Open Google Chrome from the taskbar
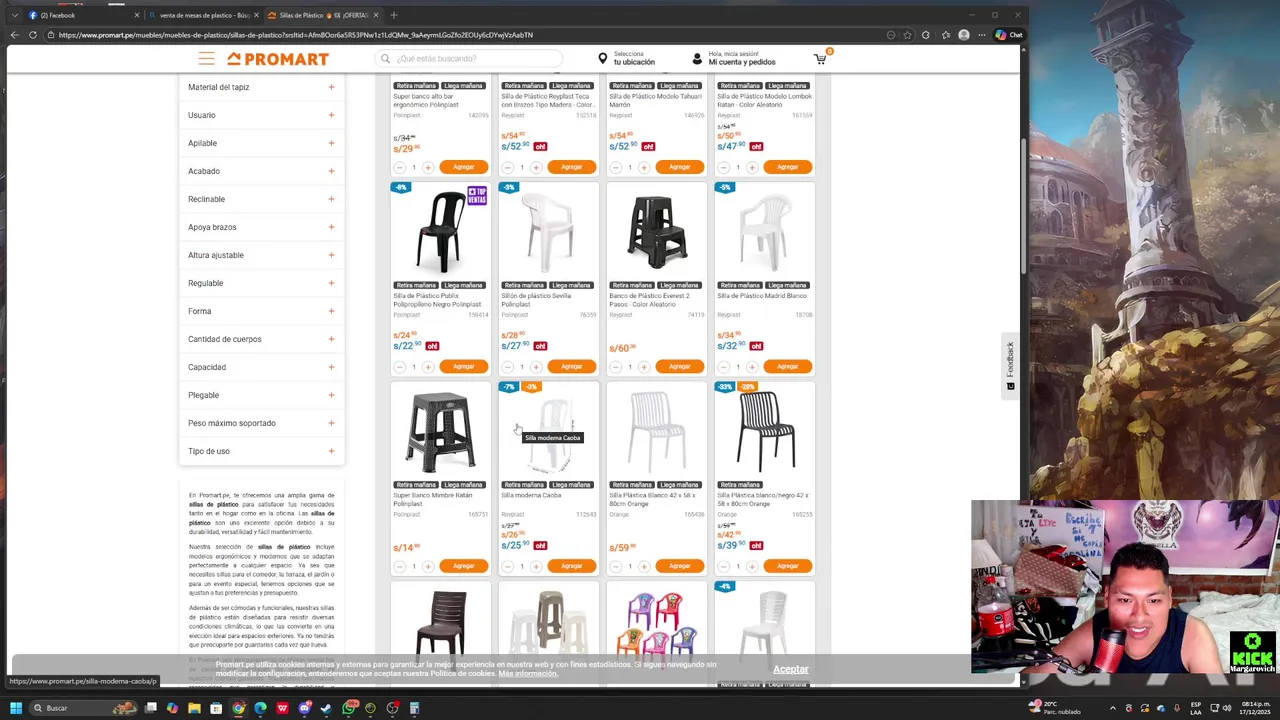Screen dimensions: 1280x720 tap(238, 708)
